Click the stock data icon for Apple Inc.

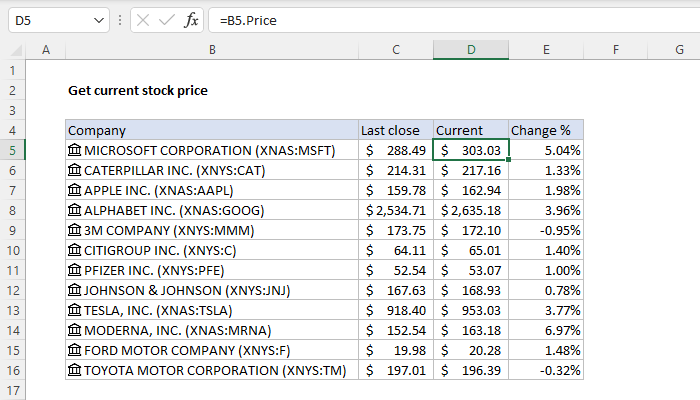pyautogui.click(x=74, y=190)
